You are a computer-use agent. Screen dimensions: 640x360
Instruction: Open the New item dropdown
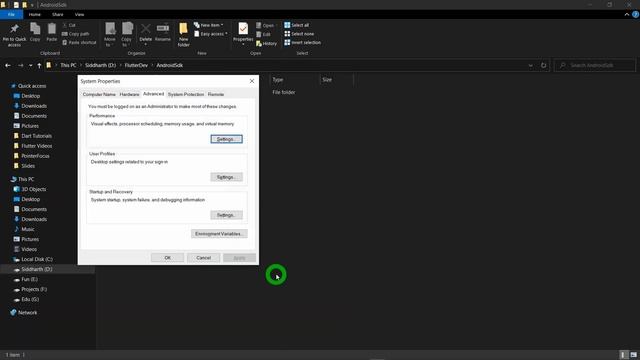[x=209, y=25]
